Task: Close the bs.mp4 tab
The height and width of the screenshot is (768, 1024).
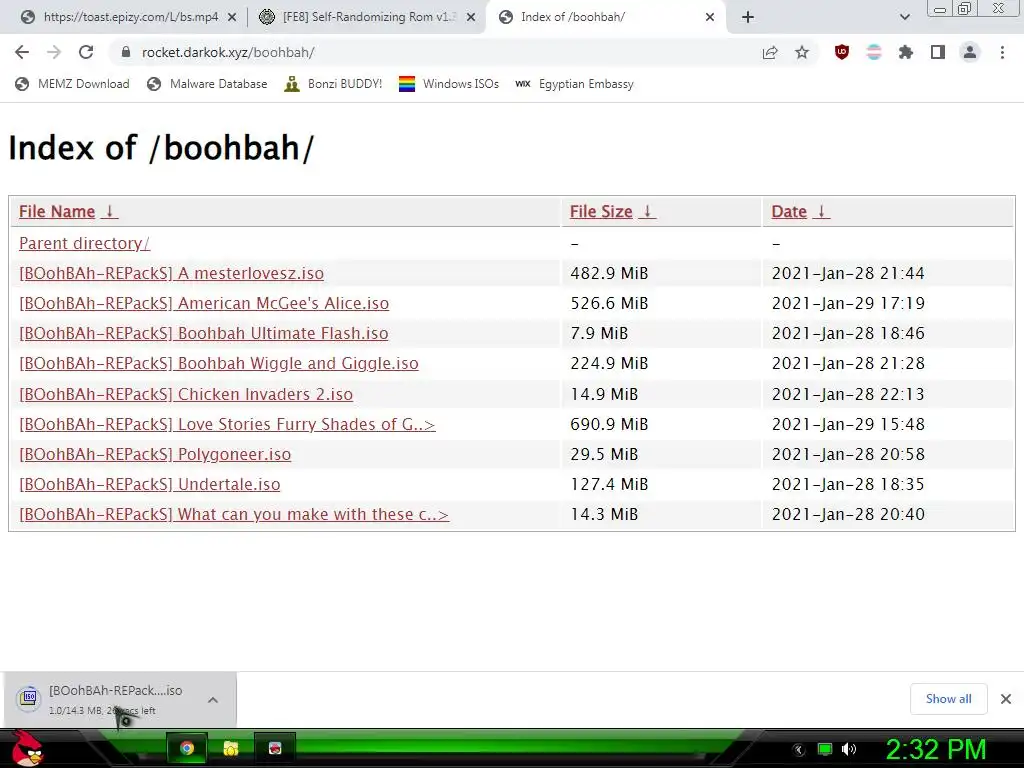Action: (x=232, y=17)
